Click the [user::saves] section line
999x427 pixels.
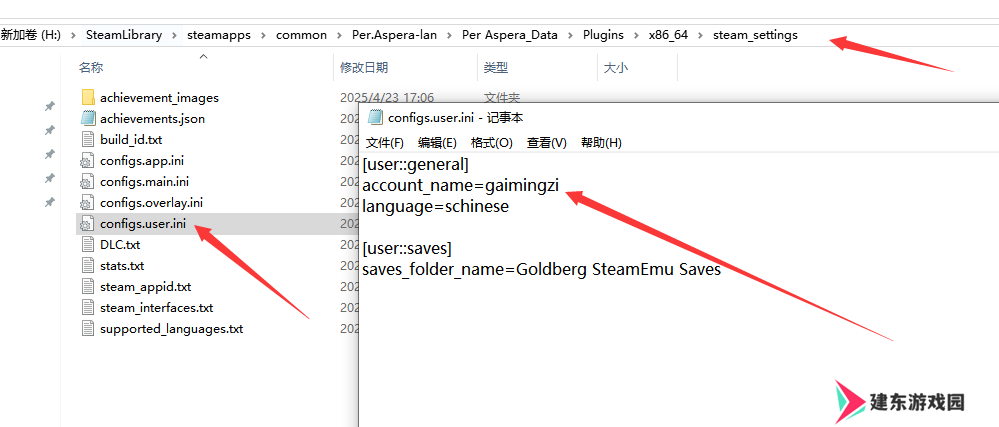click(x=407, y=249)
